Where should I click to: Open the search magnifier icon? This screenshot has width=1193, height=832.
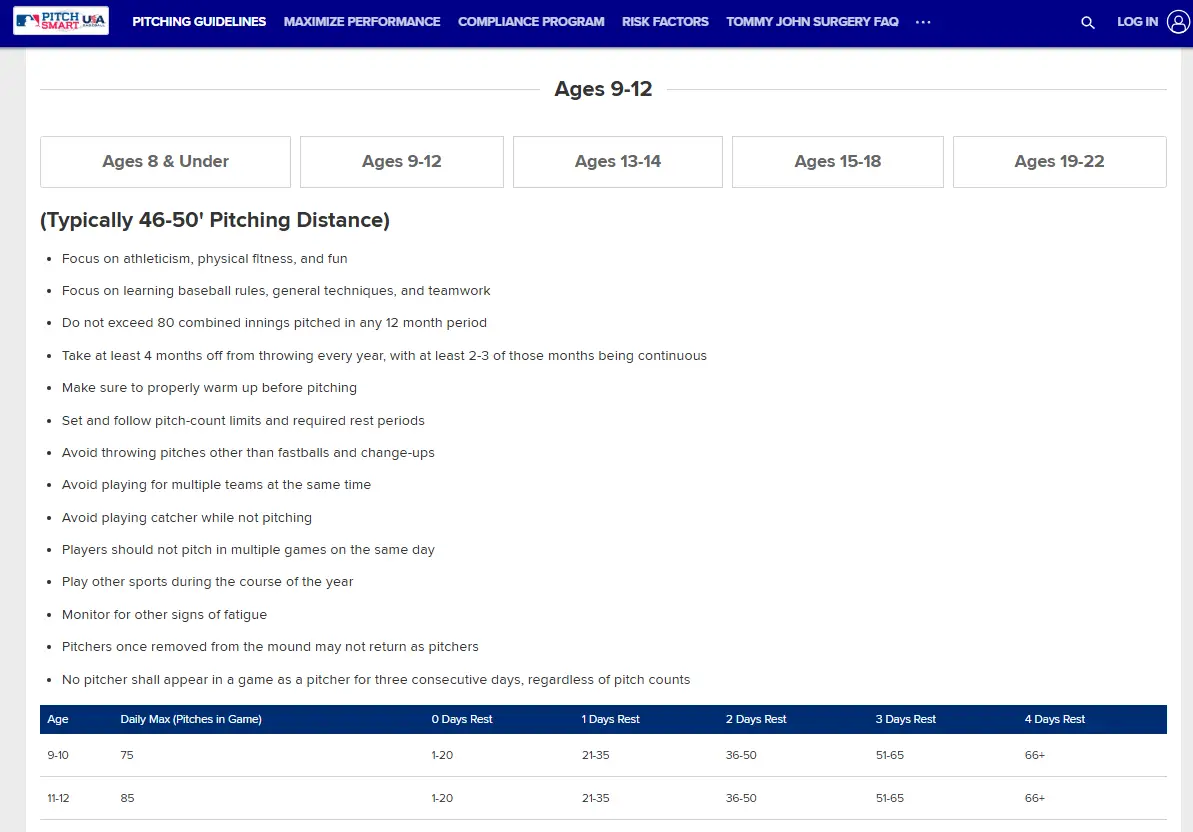1088,23
